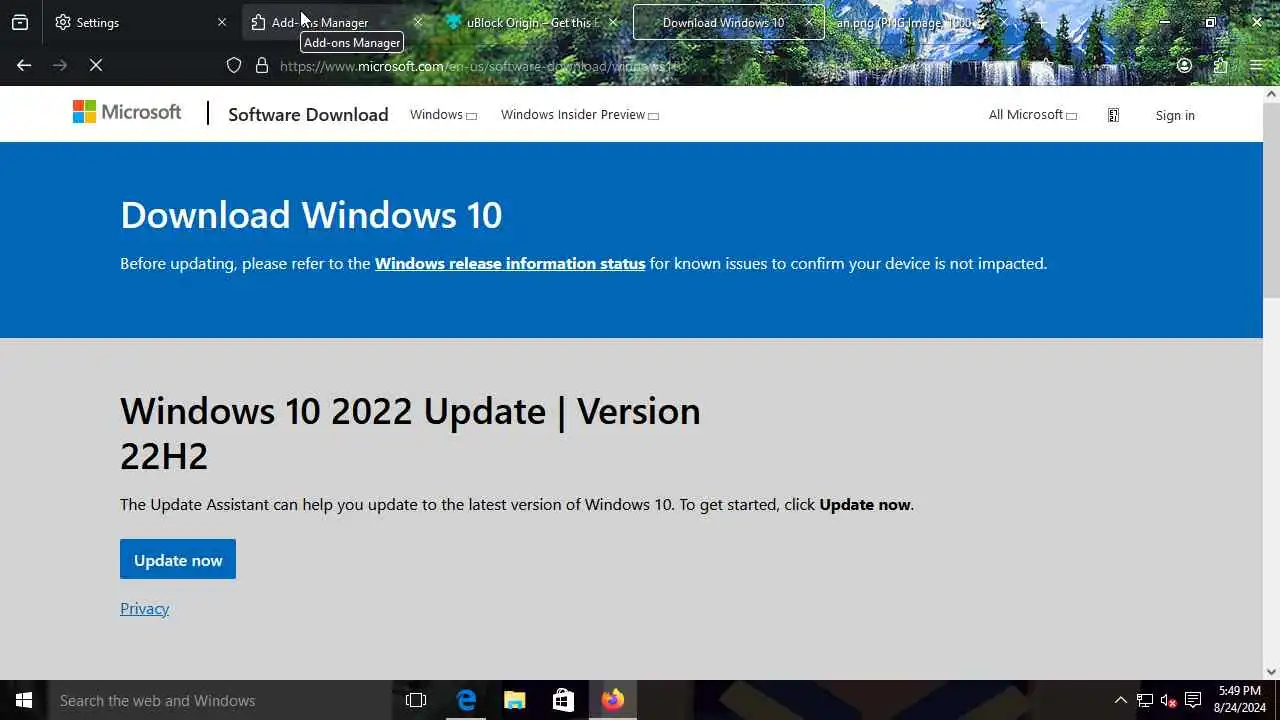Open the Action Center notifications icon
1280x720 pixels.
click(x=1193, y=700)
